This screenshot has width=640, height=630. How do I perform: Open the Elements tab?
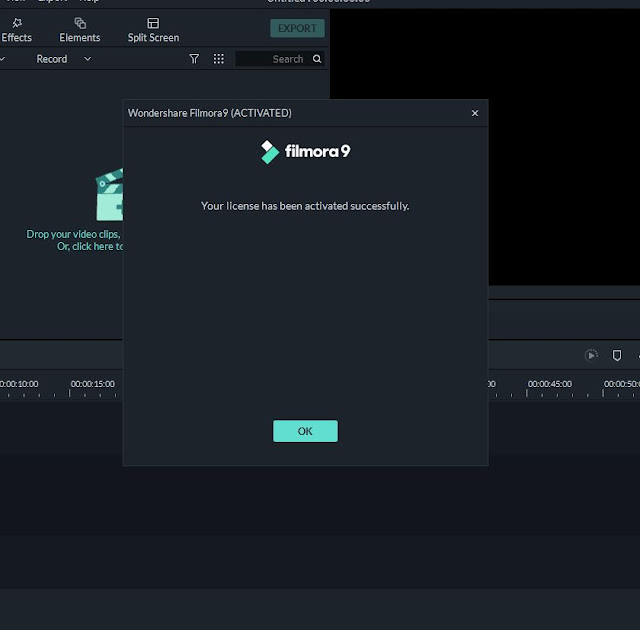tap(80, 30)
